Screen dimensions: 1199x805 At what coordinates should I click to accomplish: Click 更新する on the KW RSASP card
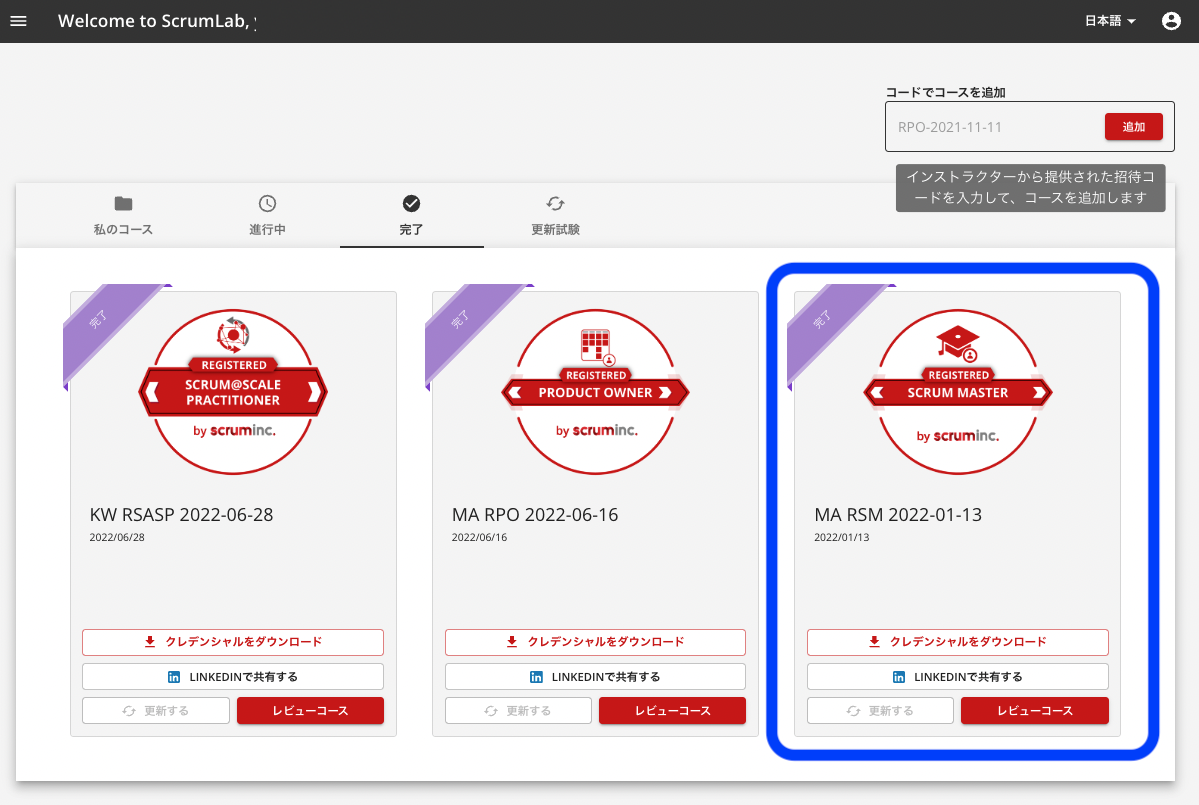click(156, 711)
